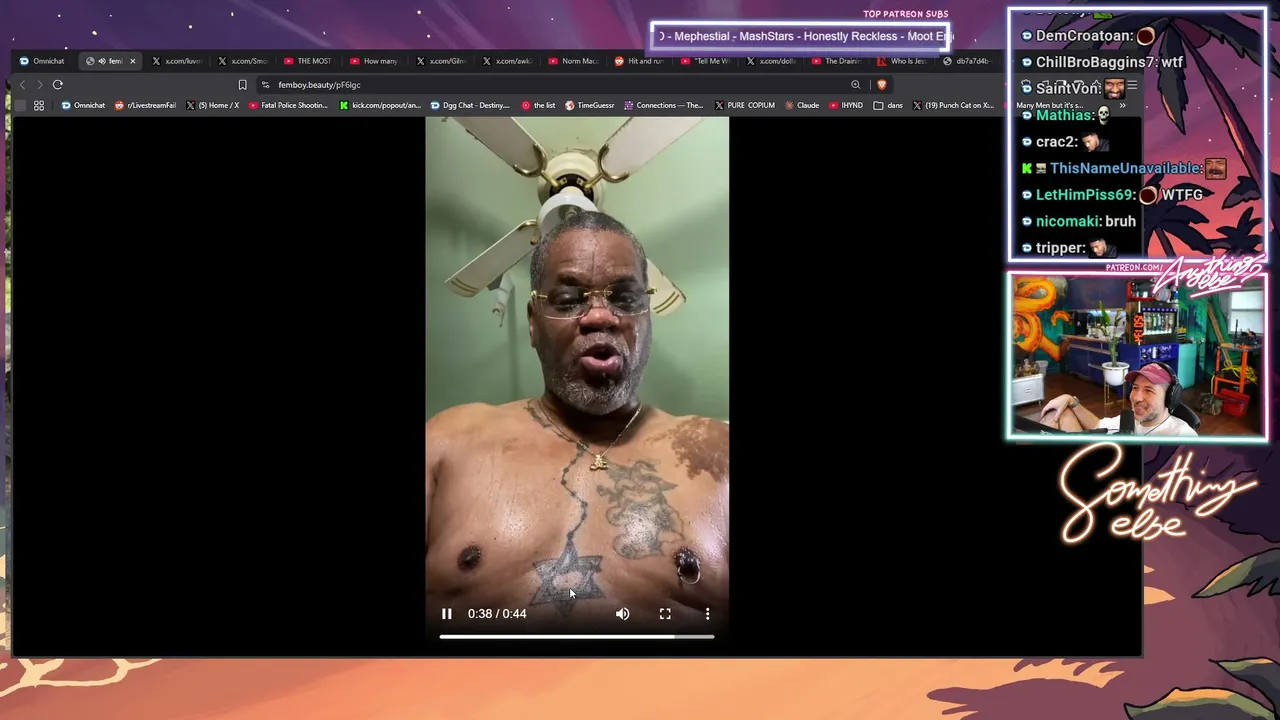The height and width of the screenshot is (720, 1280).
Task: Open the Omnichat bookmark
Action: coord(83,105)
